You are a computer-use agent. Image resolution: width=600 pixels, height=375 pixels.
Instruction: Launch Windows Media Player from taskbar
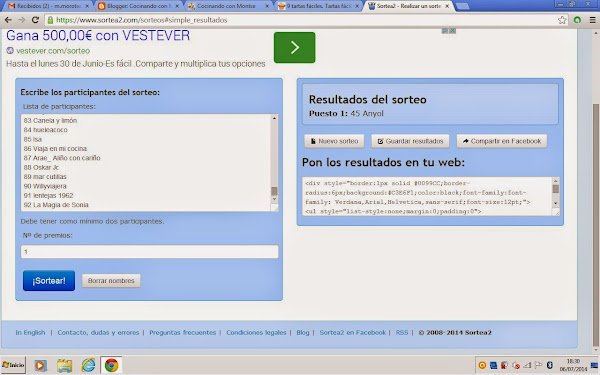pos(40,365)
